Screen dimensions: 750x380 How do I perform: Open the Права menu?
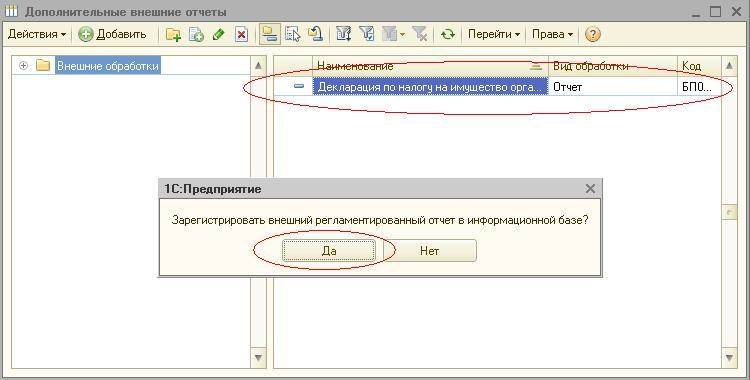click(552, 34)
